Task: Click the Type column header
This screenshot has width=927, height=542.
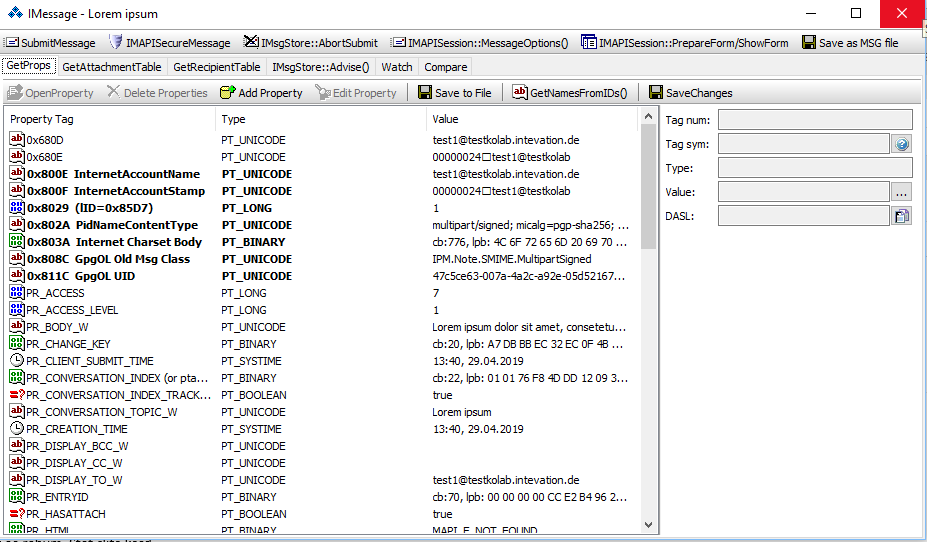Action: [233, 119]
